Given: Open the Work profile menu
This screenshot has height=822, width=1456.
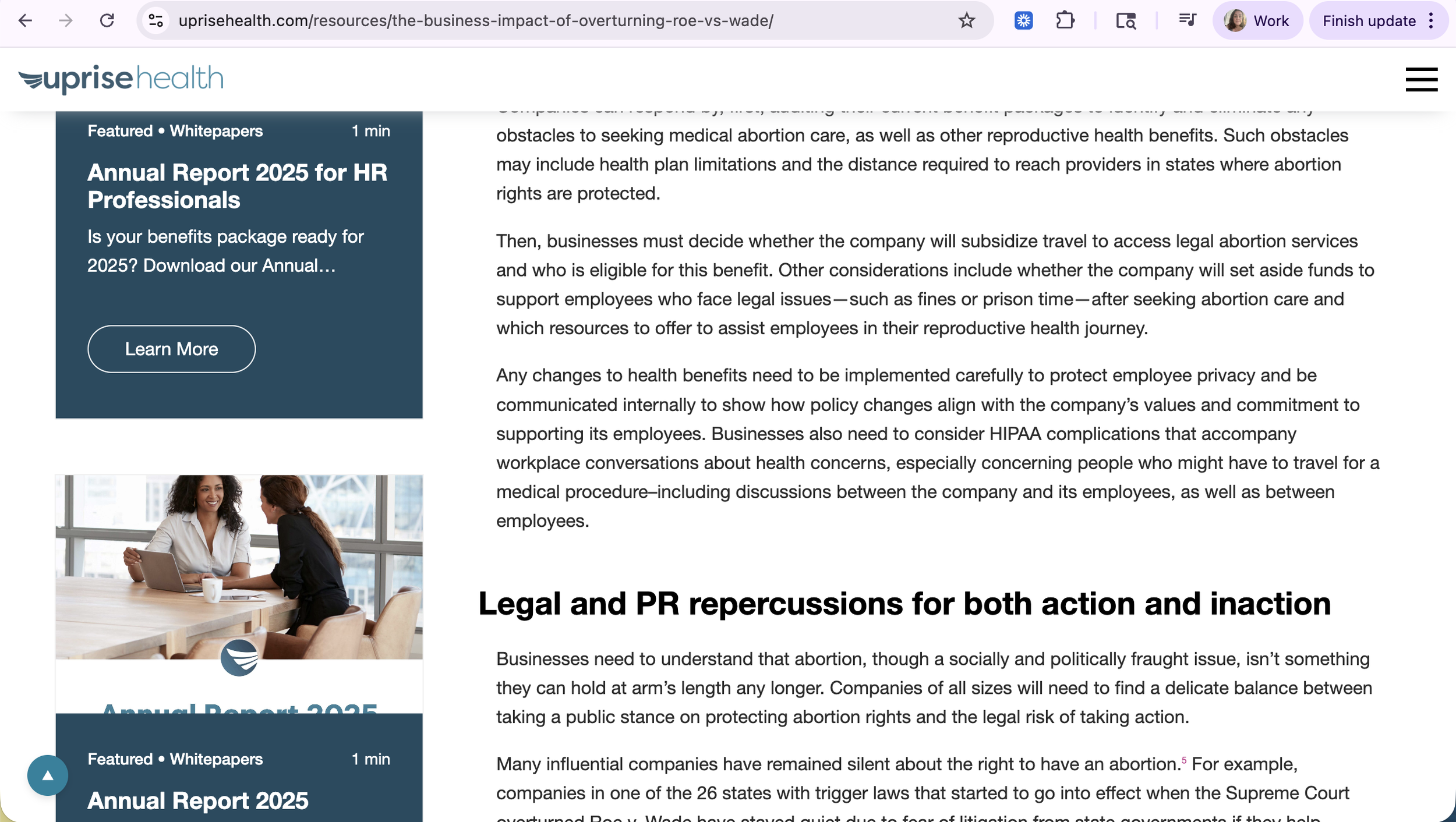Looking at the screenshot, I should click(x=1257, y=21).
